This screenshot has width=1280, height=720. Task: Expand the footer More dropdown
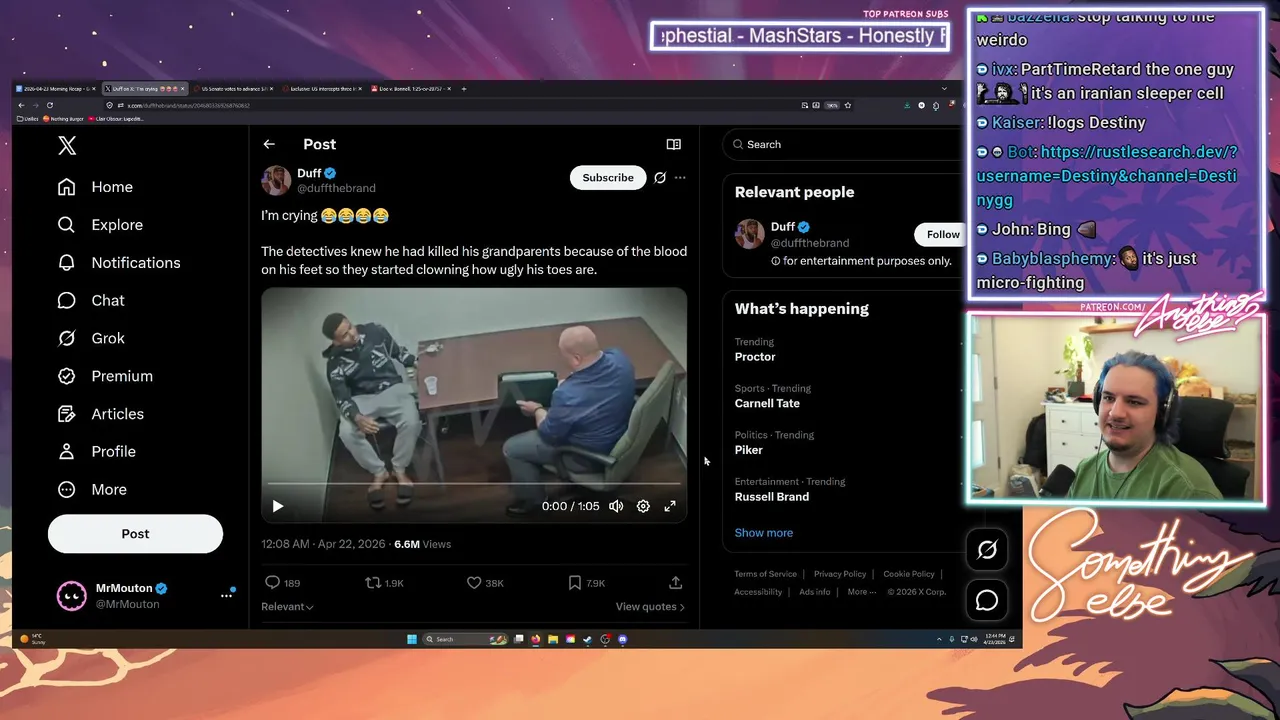click(861, 592)
